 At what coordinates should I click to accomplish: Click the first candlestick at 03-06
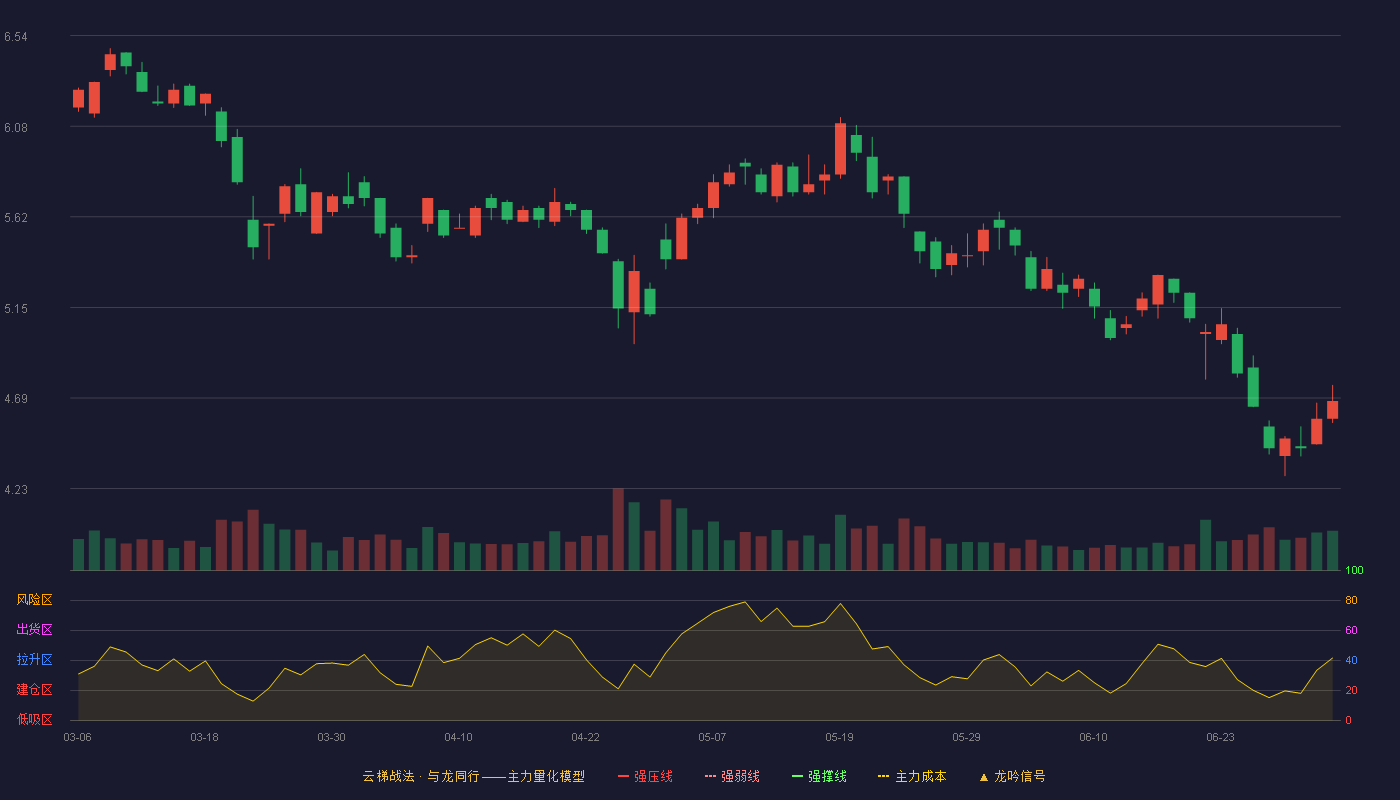[78, 98]
